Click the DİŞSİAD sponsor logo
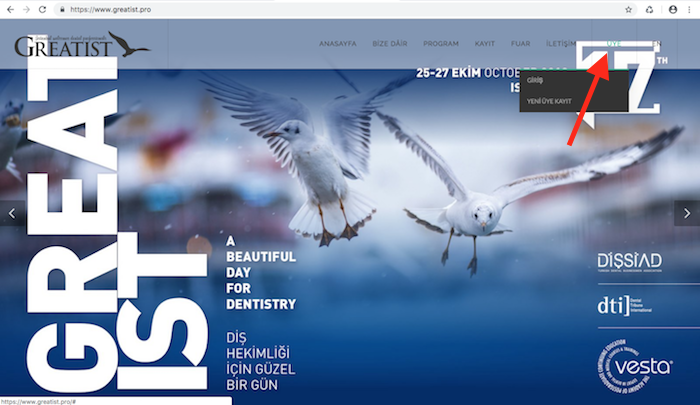700x405 pixels. click(629, 263)
